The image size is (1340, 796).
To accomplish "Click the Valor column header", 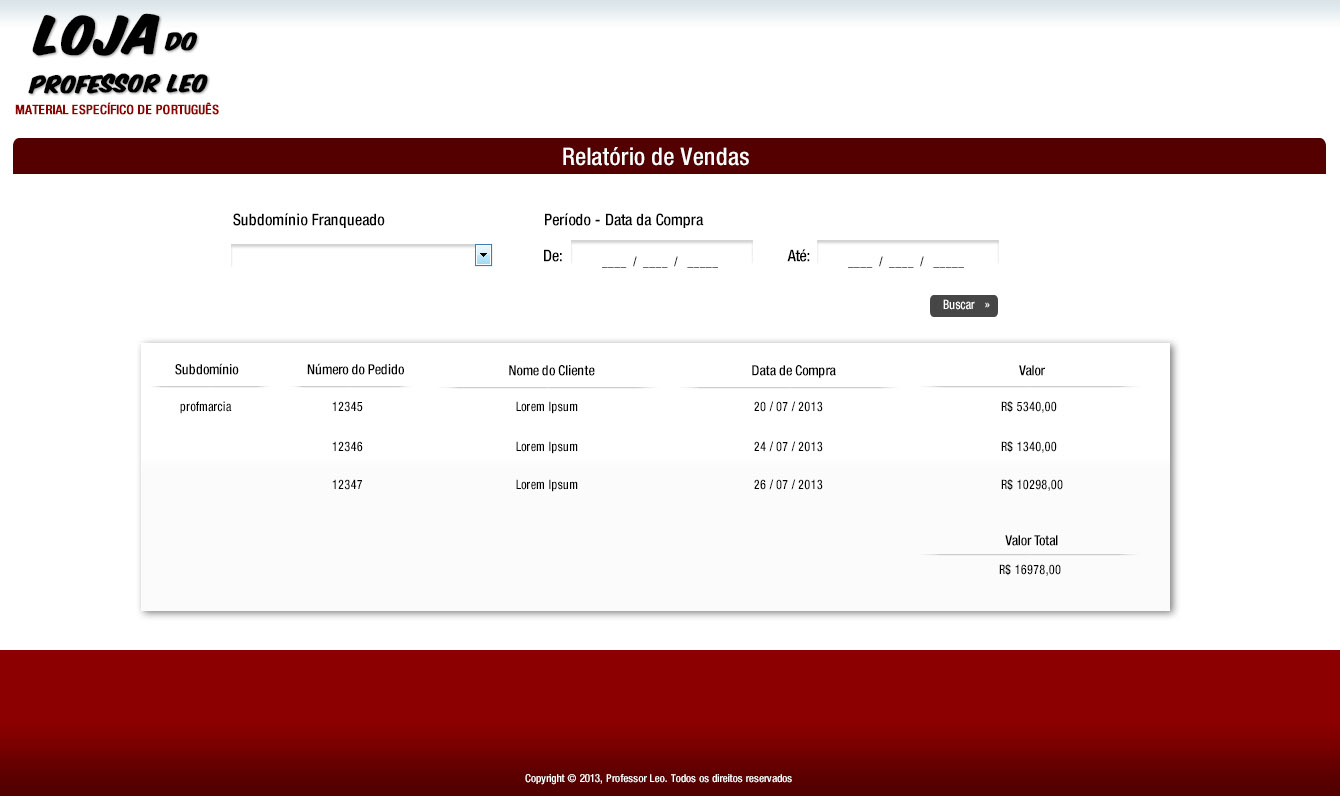I will pos(1031,371).
